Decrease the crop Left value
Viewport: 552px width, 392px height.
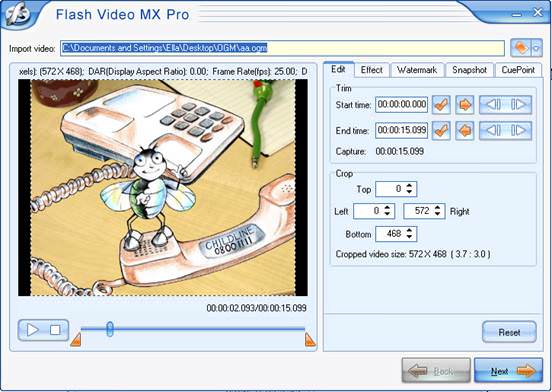point(387,214)
